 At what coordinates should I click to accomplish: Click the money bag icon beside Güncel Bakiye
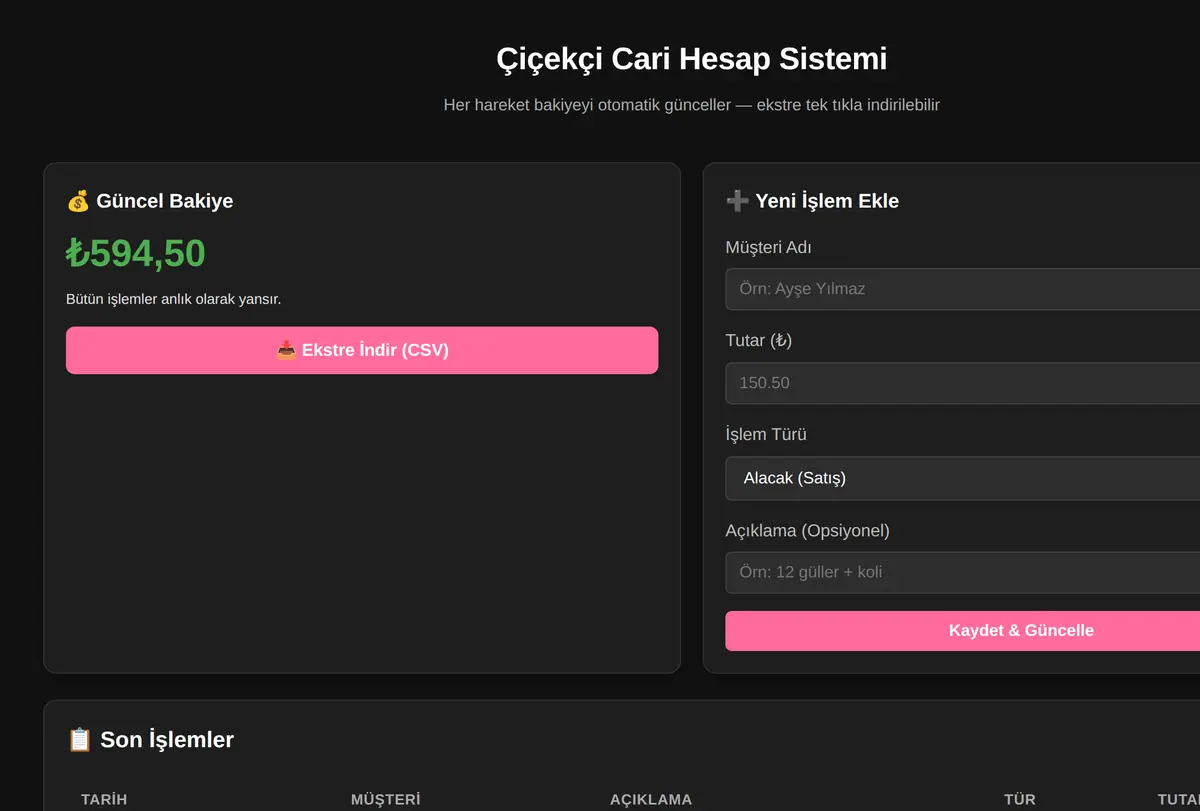pos(78,201)
